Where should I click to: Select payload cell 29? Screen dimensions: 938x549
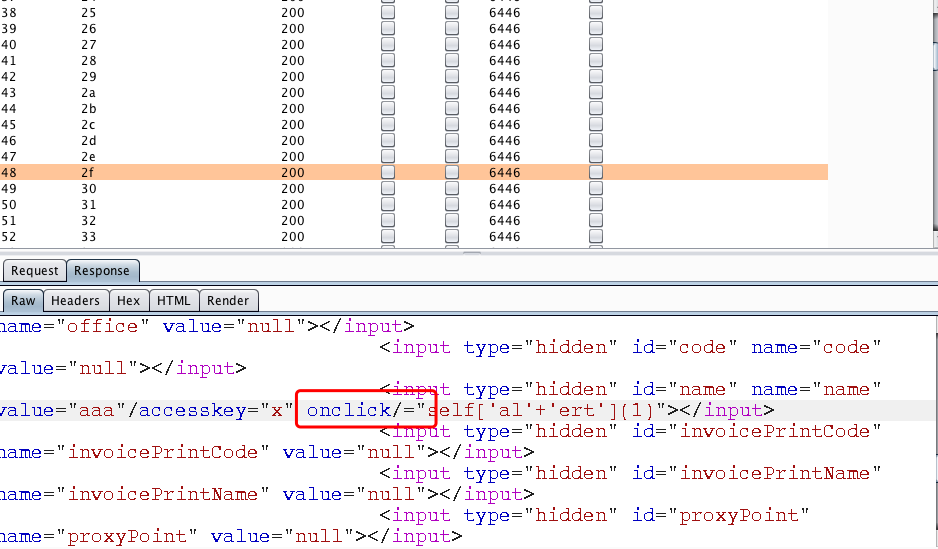[89, 77]
